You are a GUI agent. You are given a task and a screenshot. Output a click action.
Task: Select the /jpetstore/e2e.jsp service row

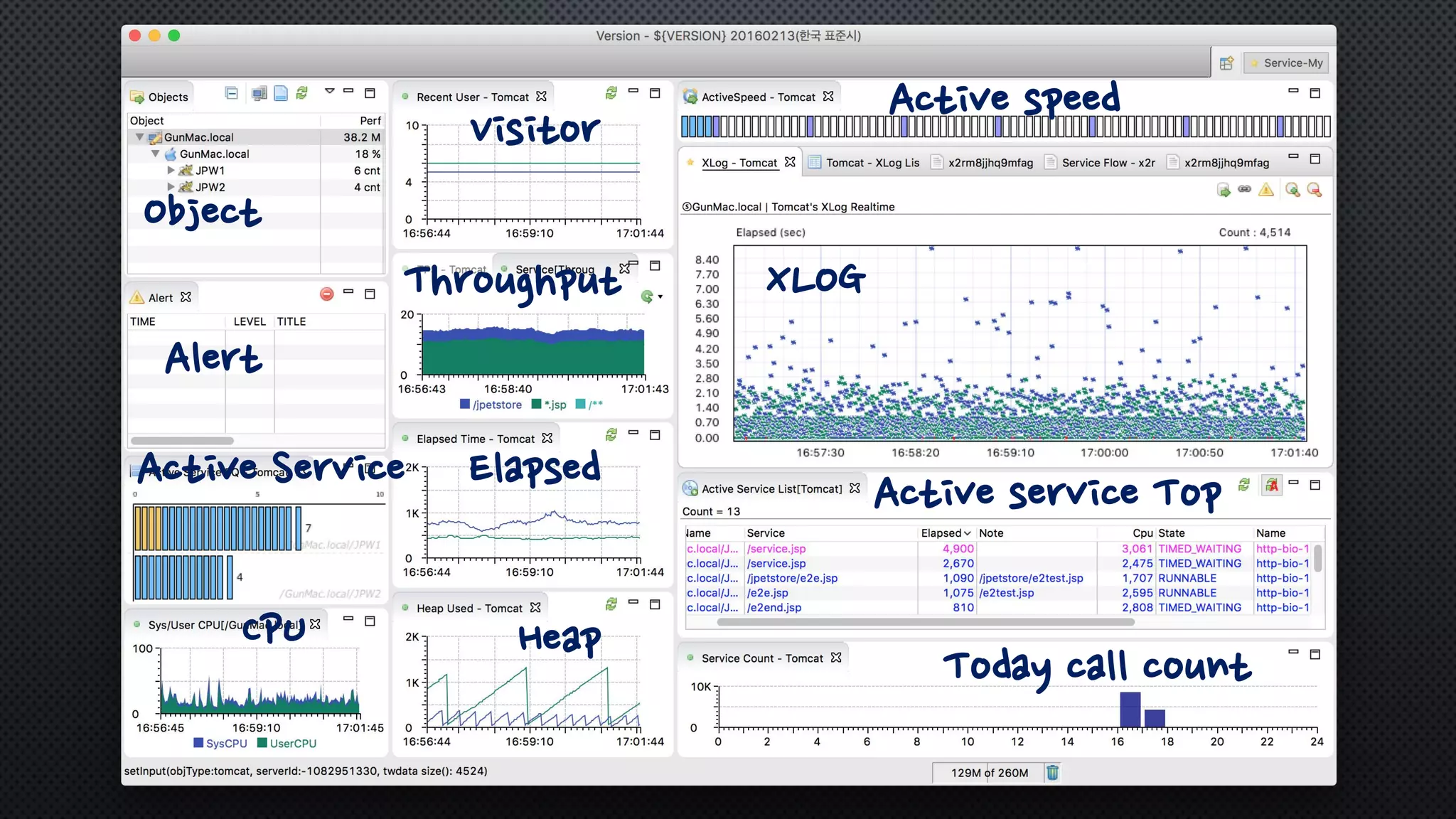pos(792,578)
